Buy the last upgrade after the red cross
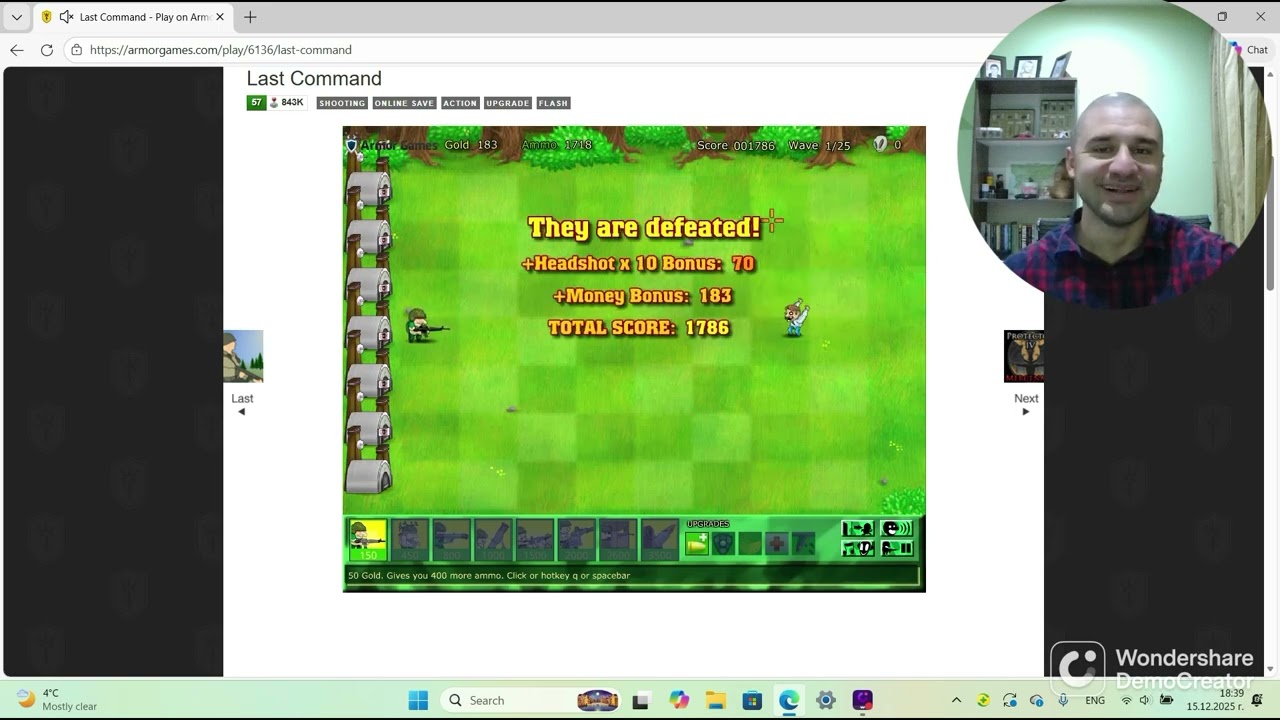The width and height of the screenshot is (1280, 720). [803, 543]
